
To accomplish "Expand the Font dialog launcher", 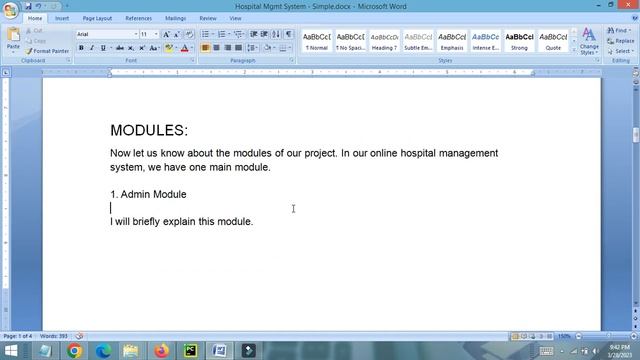I will (x=192, y=60).
